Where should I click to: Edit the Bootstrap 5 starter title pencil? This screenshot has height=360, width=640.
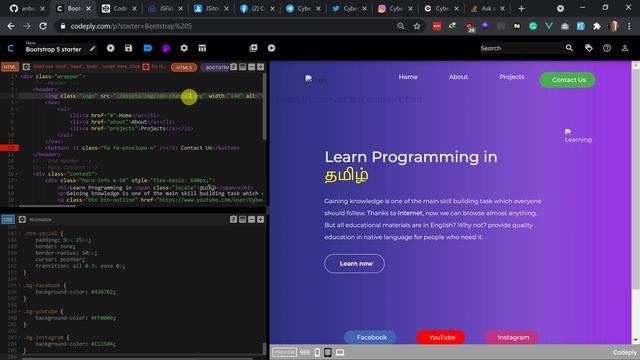(93, 49)
